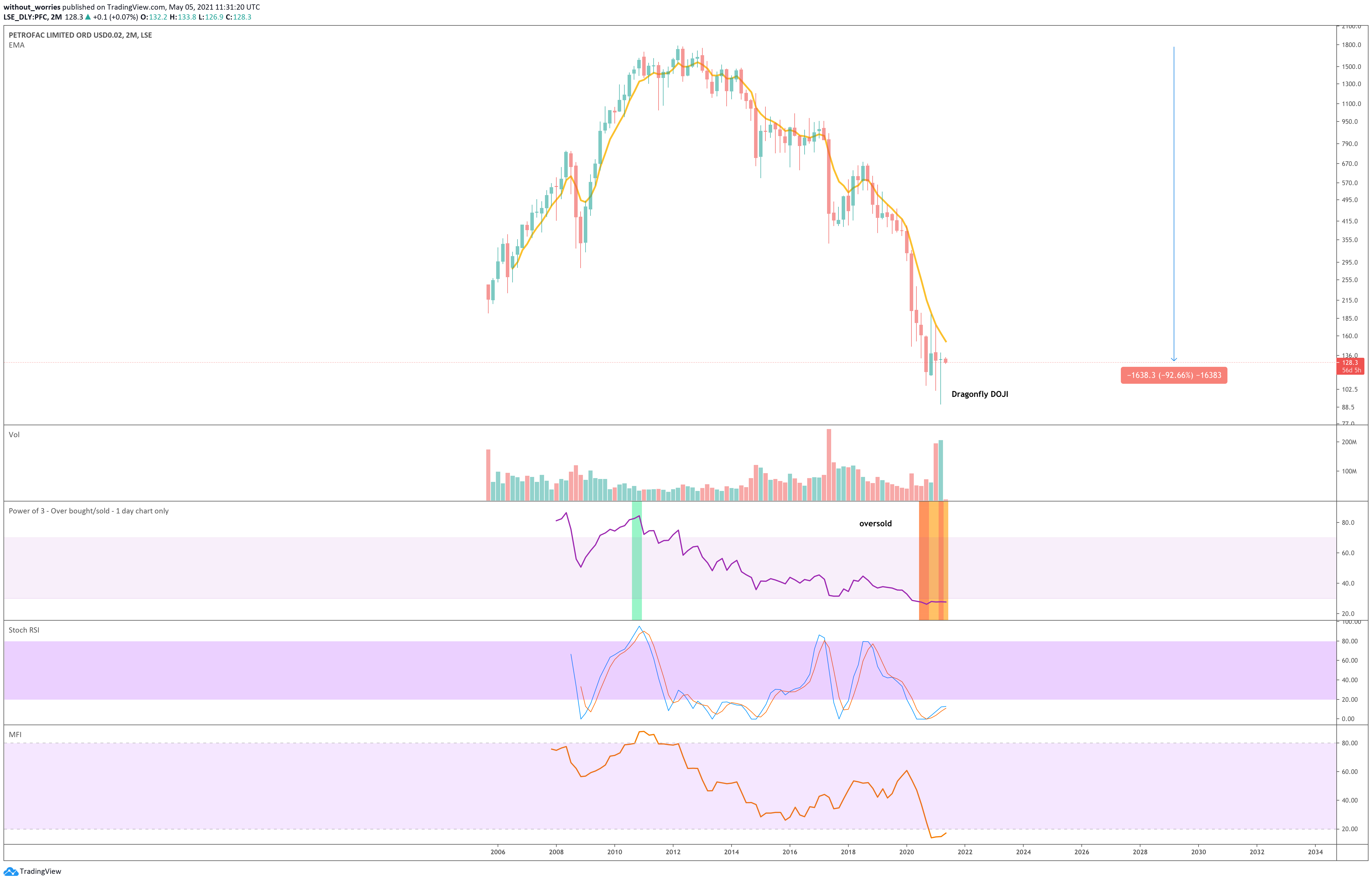Click the Dragonfly DOJI annotation
The image size is (1372, 882).
click(x=980, y=394)
